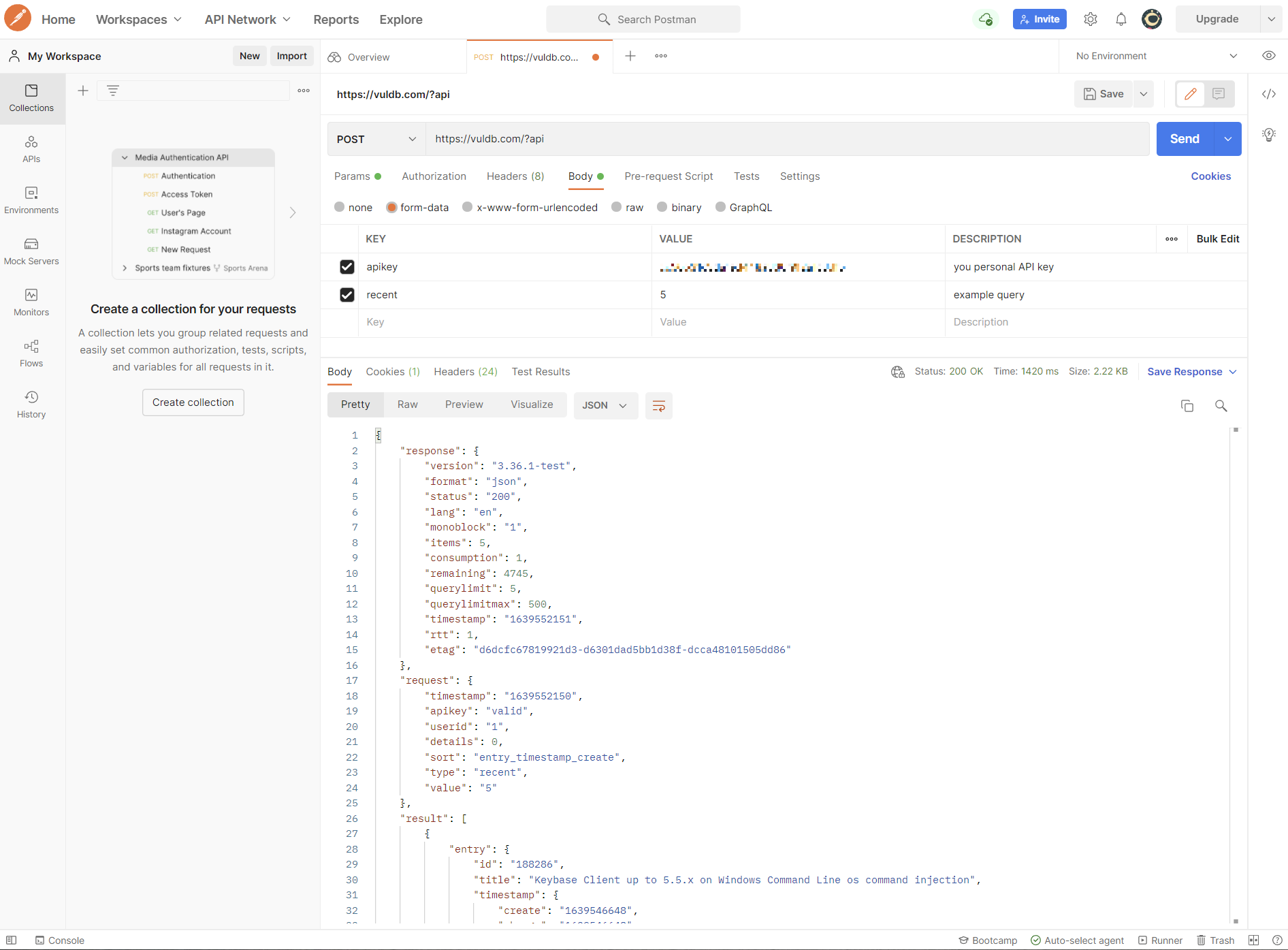Open the notifications bell
The image size is (1288, 950).
click(1121, 19)
